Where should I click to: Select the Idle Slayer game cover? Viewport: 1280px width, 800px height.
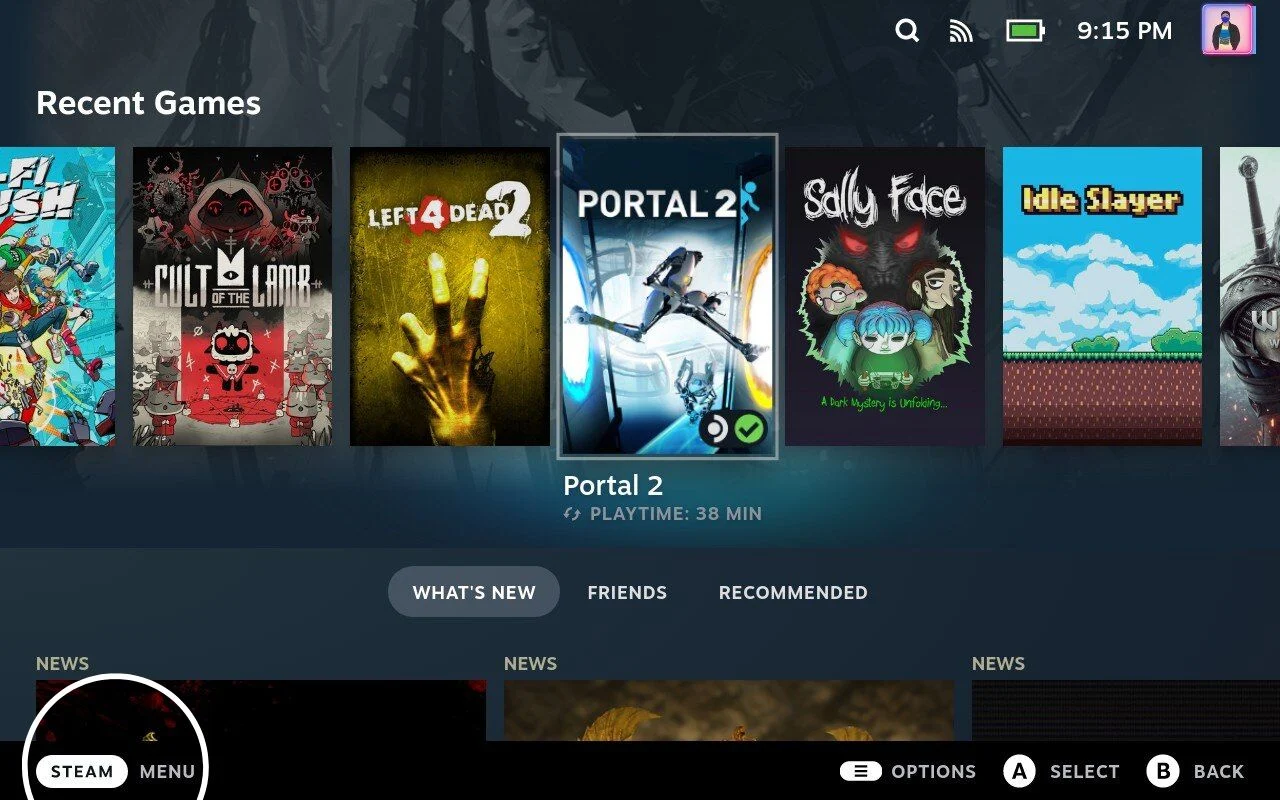click(x=1102, y=296)
